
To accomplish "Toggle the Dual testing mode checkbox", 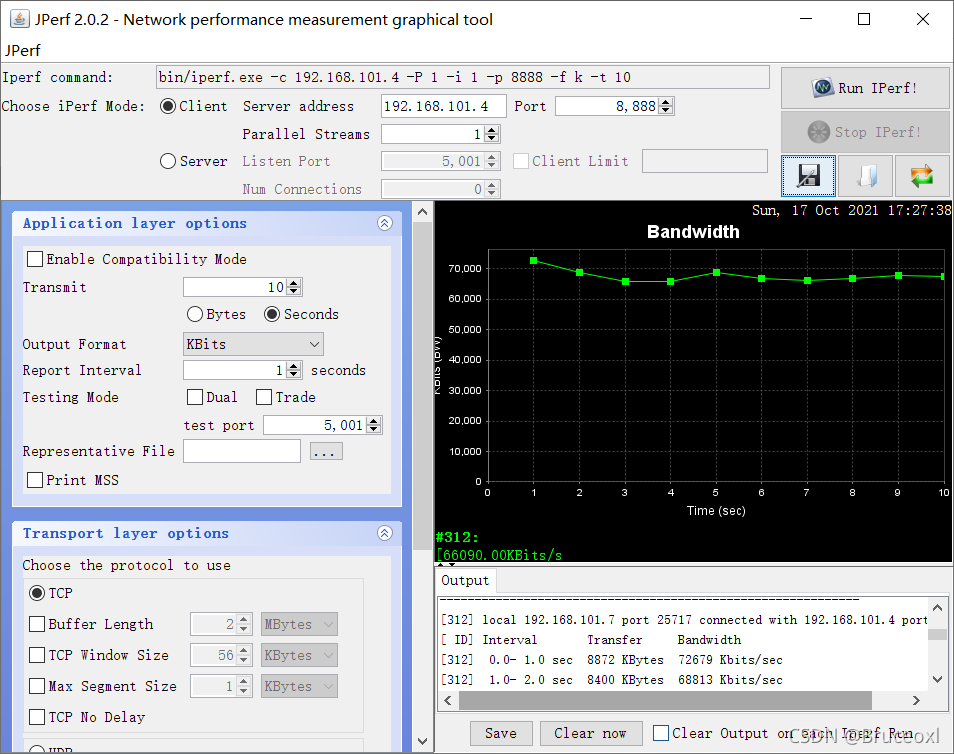I will click(x=195, y=397).
